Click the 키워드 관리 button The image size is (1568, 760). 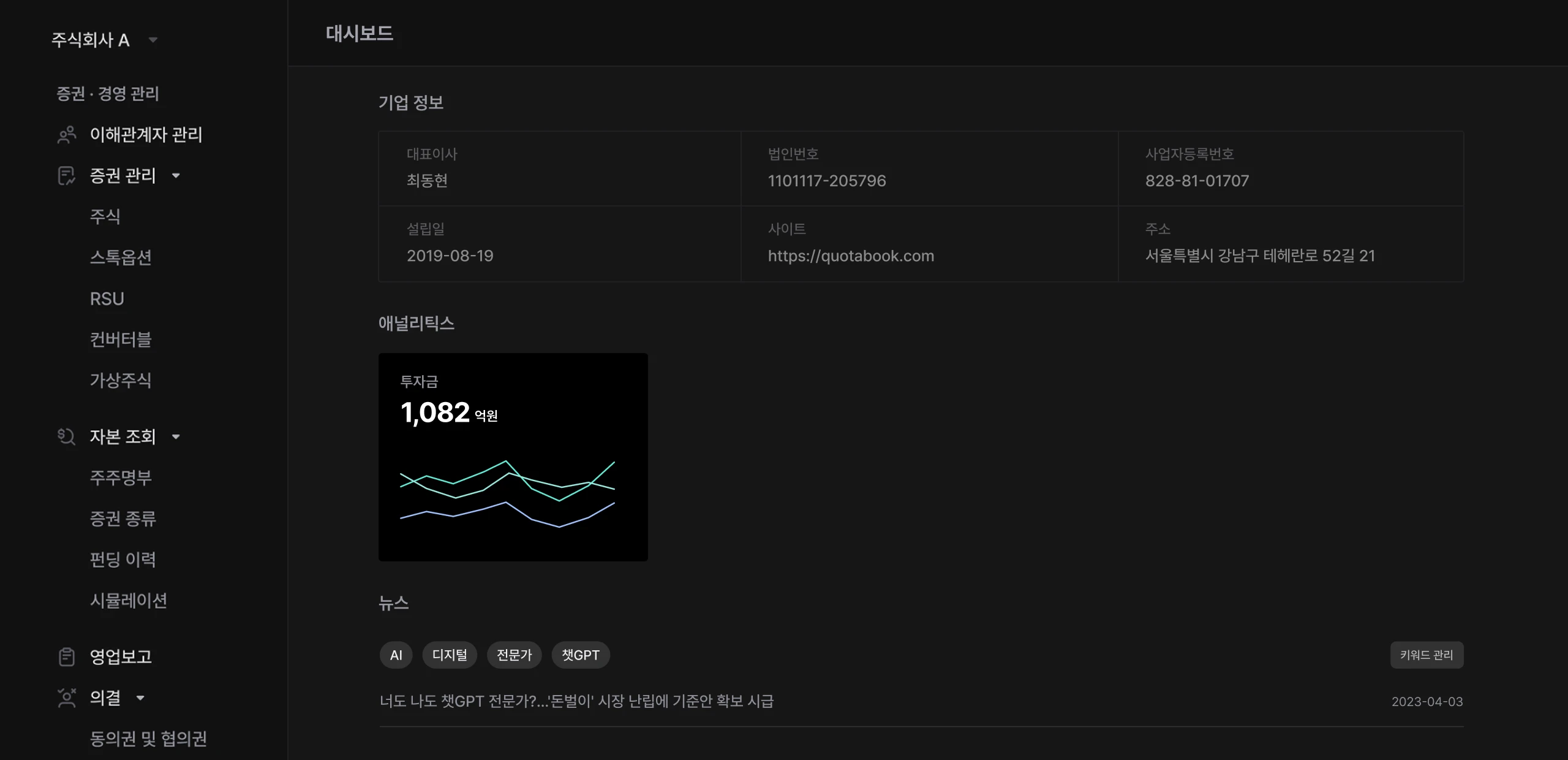tap(1427, 655)
